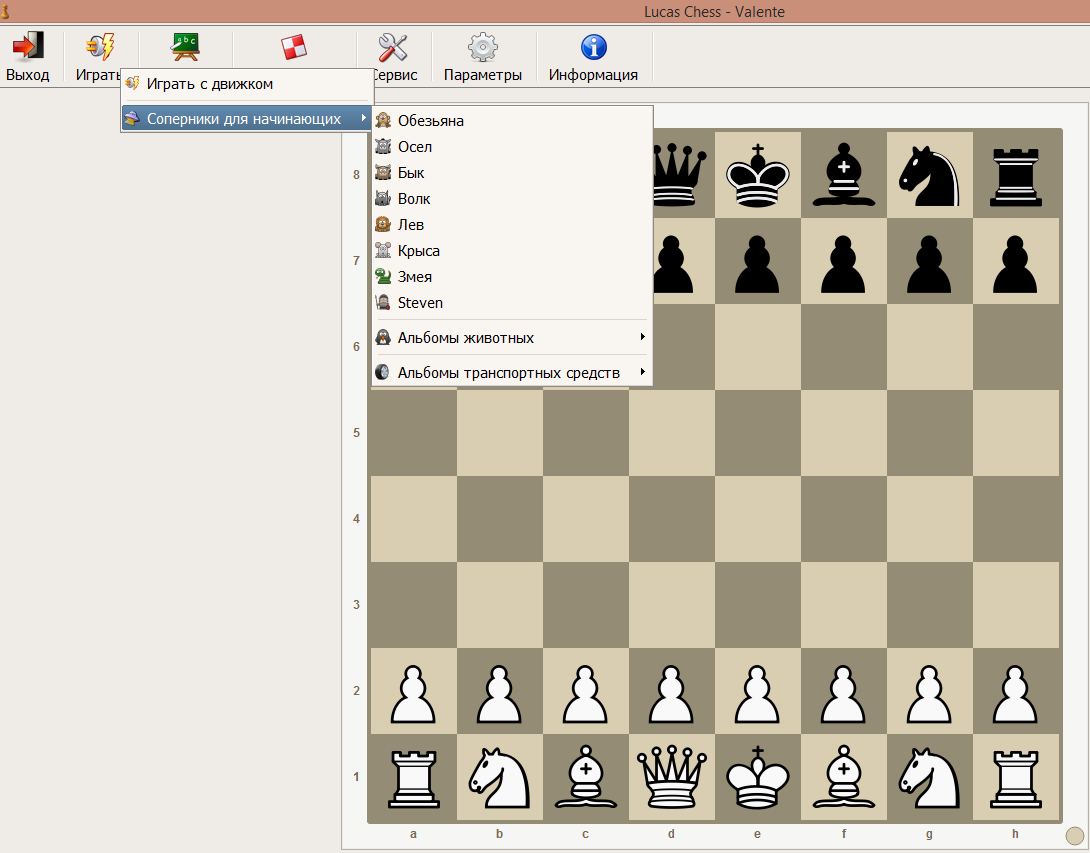This screenshot has width=1090, height=853.
Task: Click the black rook on h8
Action: [1016, 177]
